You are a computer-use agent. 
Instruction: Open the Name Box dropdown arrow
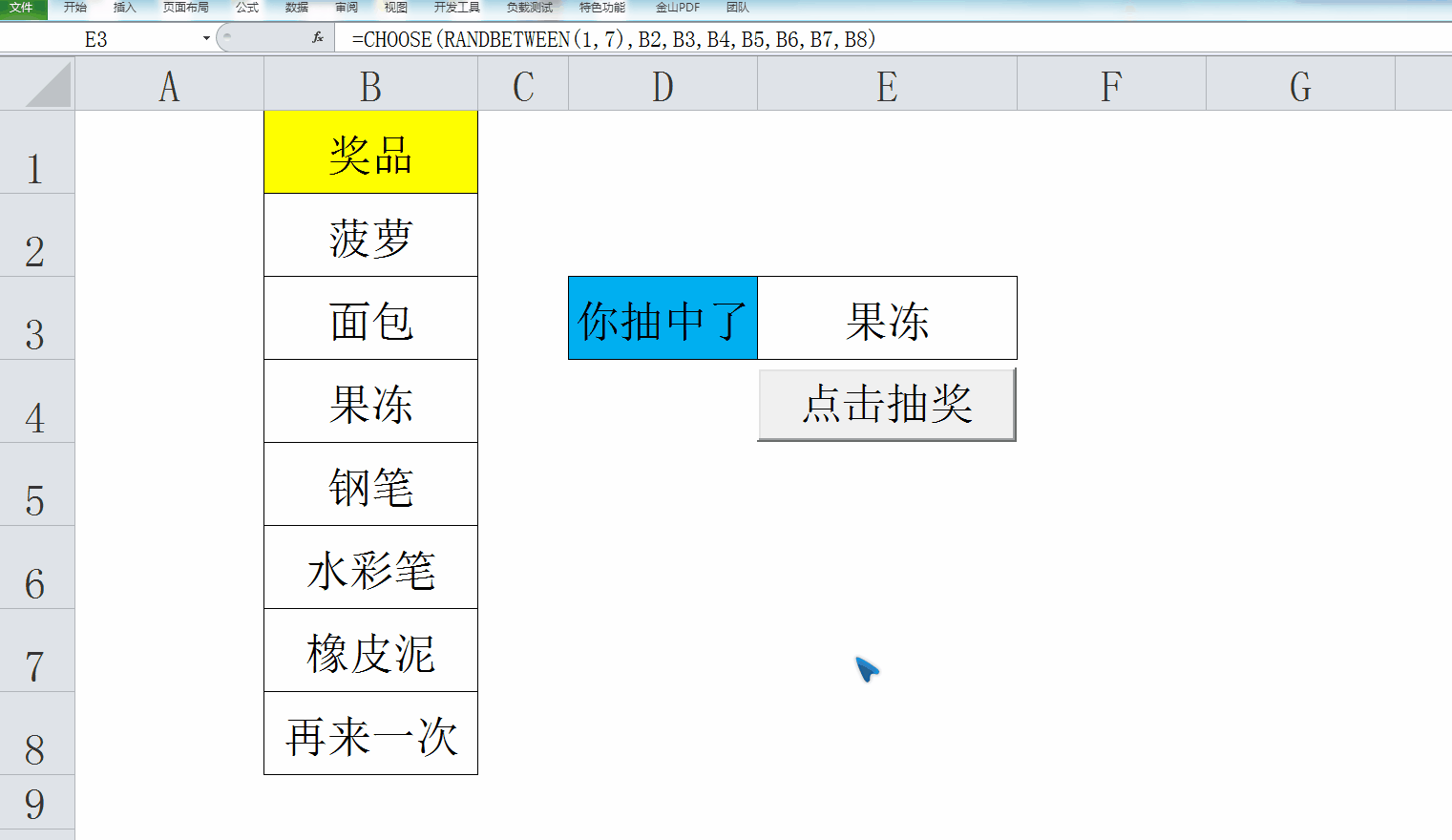[x=204, y=39]
